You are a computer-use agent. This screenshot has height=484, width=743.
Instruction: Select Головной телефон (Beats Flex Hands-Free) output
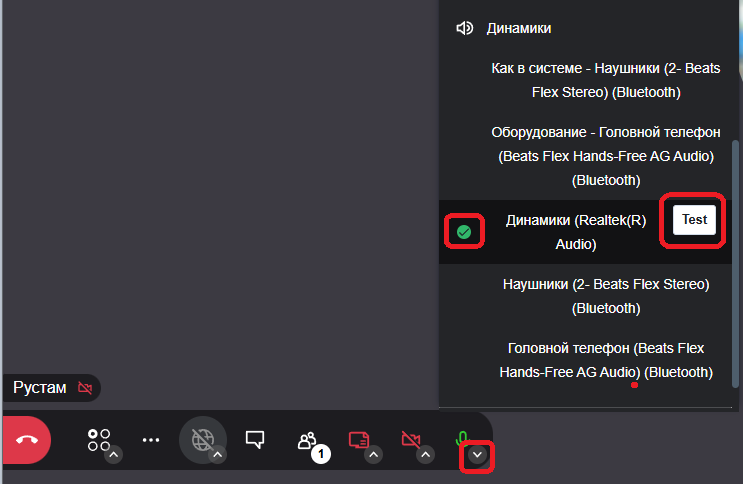[x=605, y=360]
